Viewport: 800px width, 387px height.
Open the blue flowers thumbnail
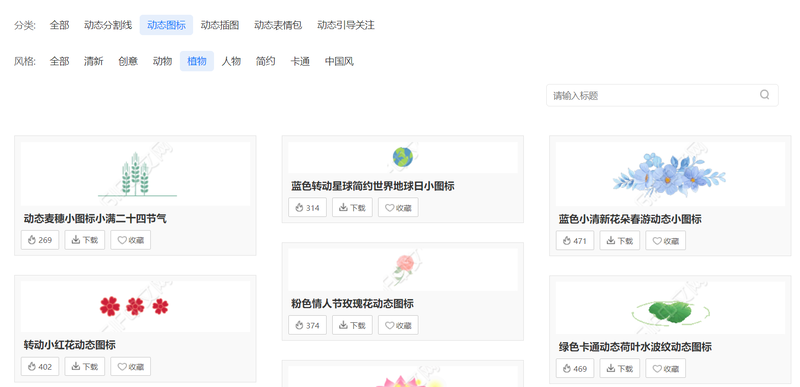(x=670, y=174)
